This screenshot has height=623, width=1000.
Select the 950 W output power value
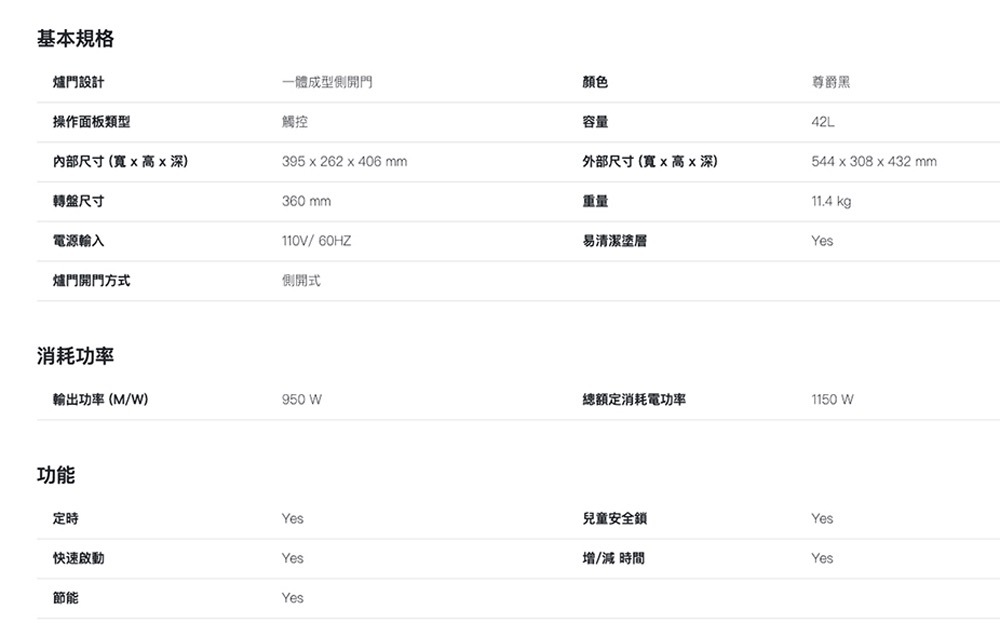[302, 400]
